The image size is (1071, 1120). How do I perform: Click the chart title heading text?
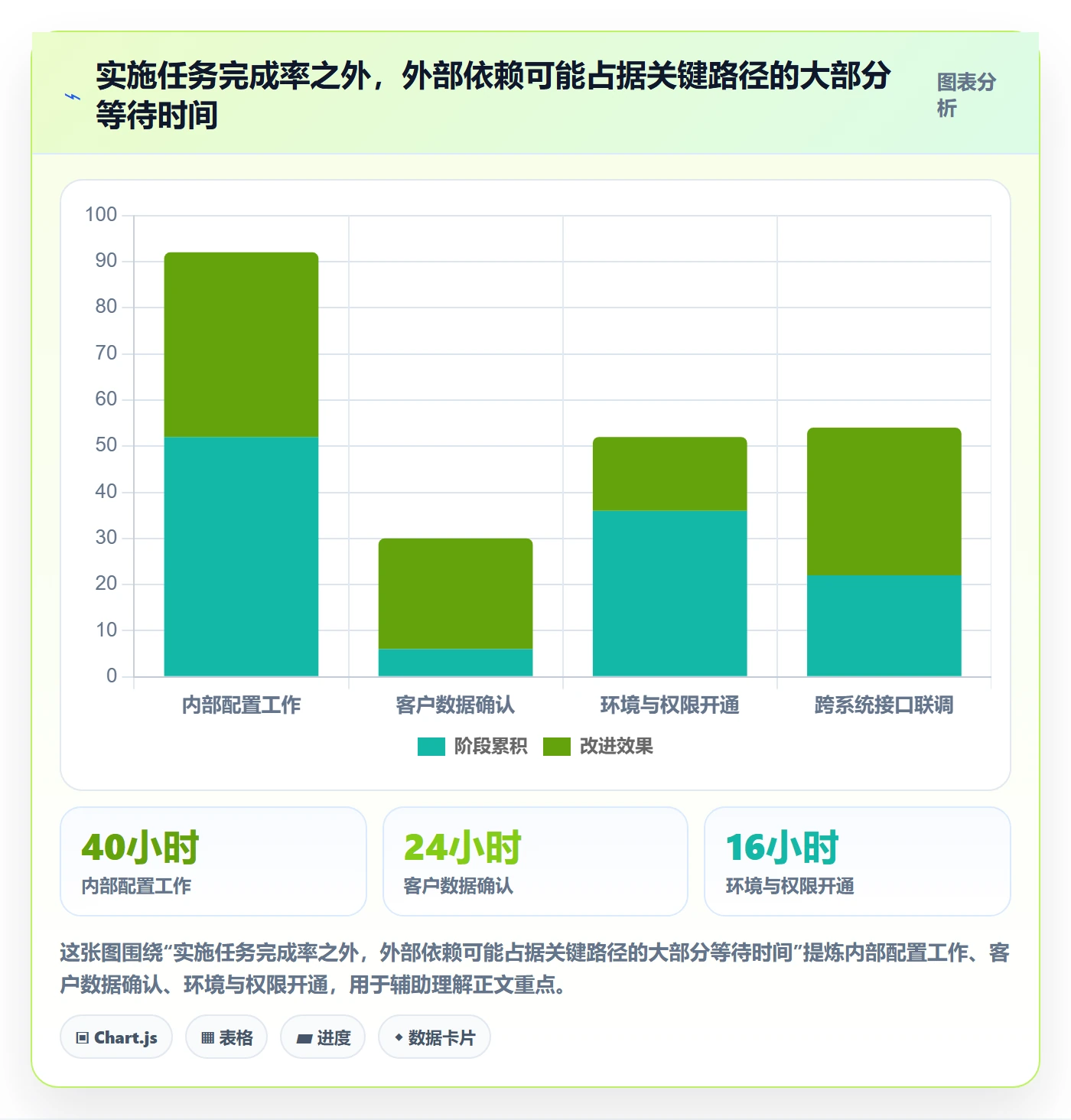(x=493, y=96)
